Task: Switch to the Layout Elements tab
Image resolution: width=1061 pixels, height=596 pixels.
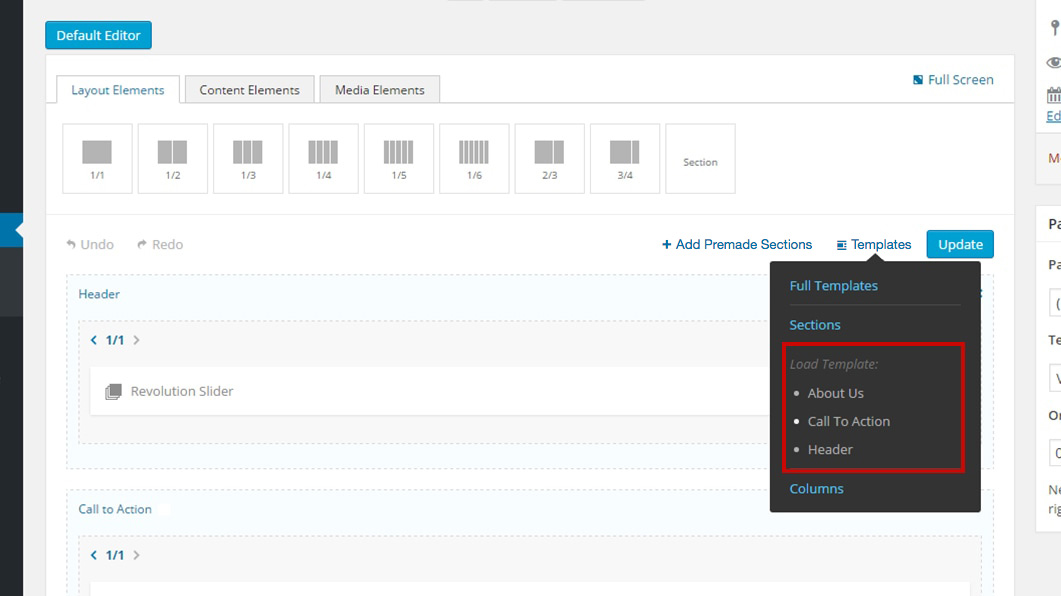Action: (x=118, y=90)
